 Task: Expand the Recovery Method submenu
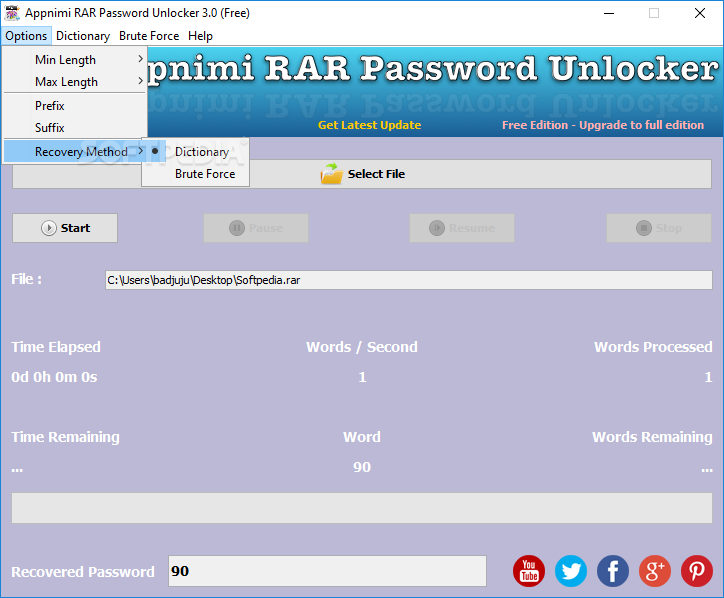point(75,151)
